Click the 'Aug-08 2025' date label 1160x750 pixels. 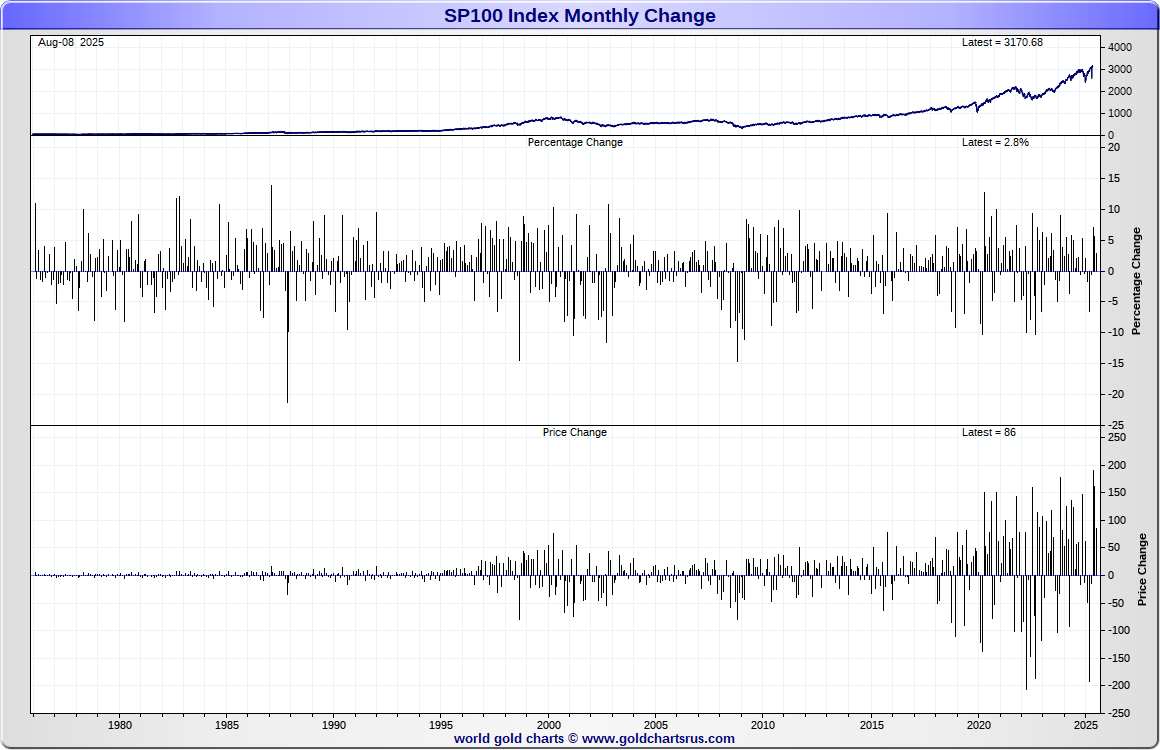pyautogui.click(x=71, y=42)
